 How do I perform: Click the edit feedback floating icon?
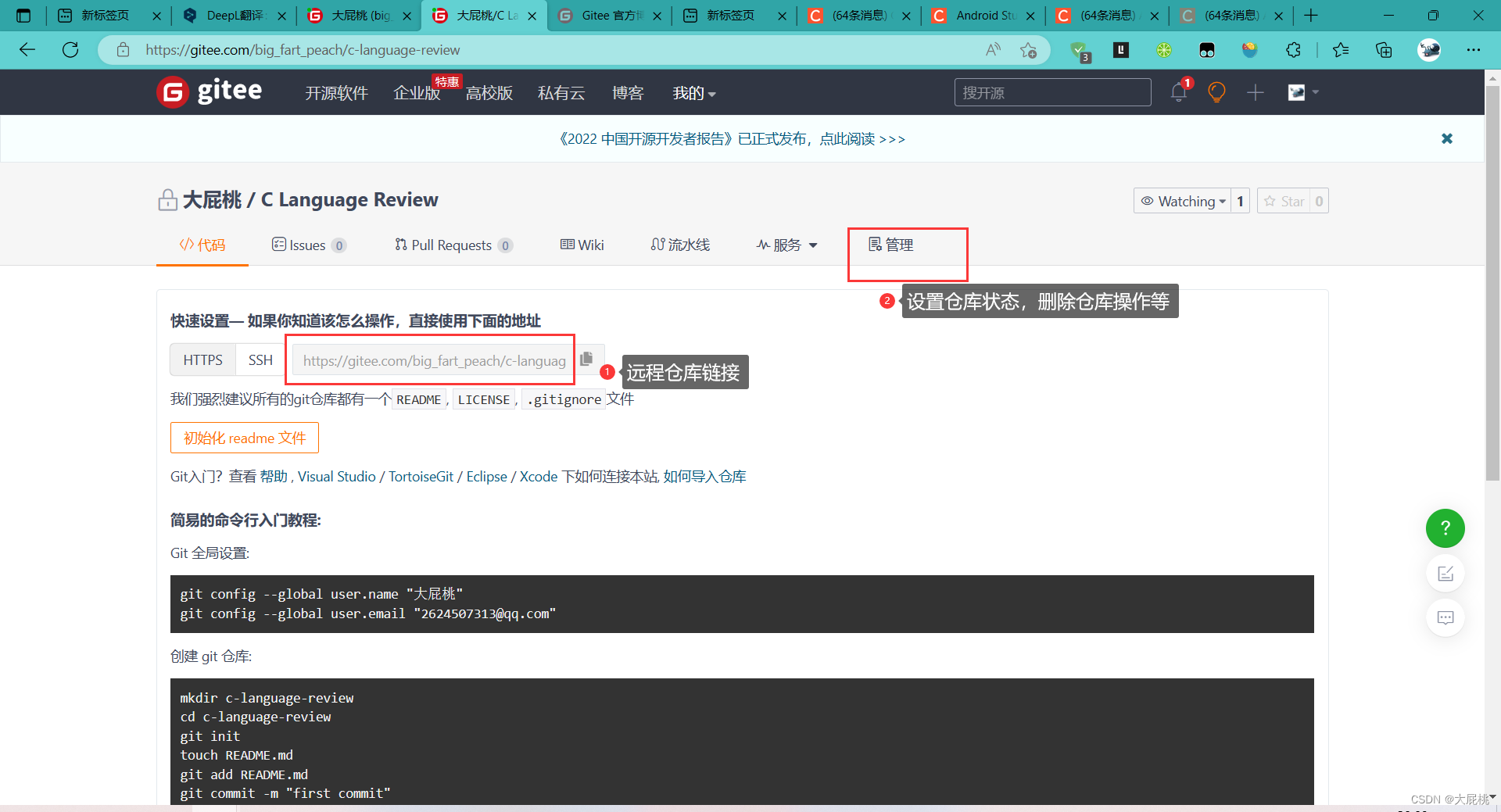(1445, 574)
